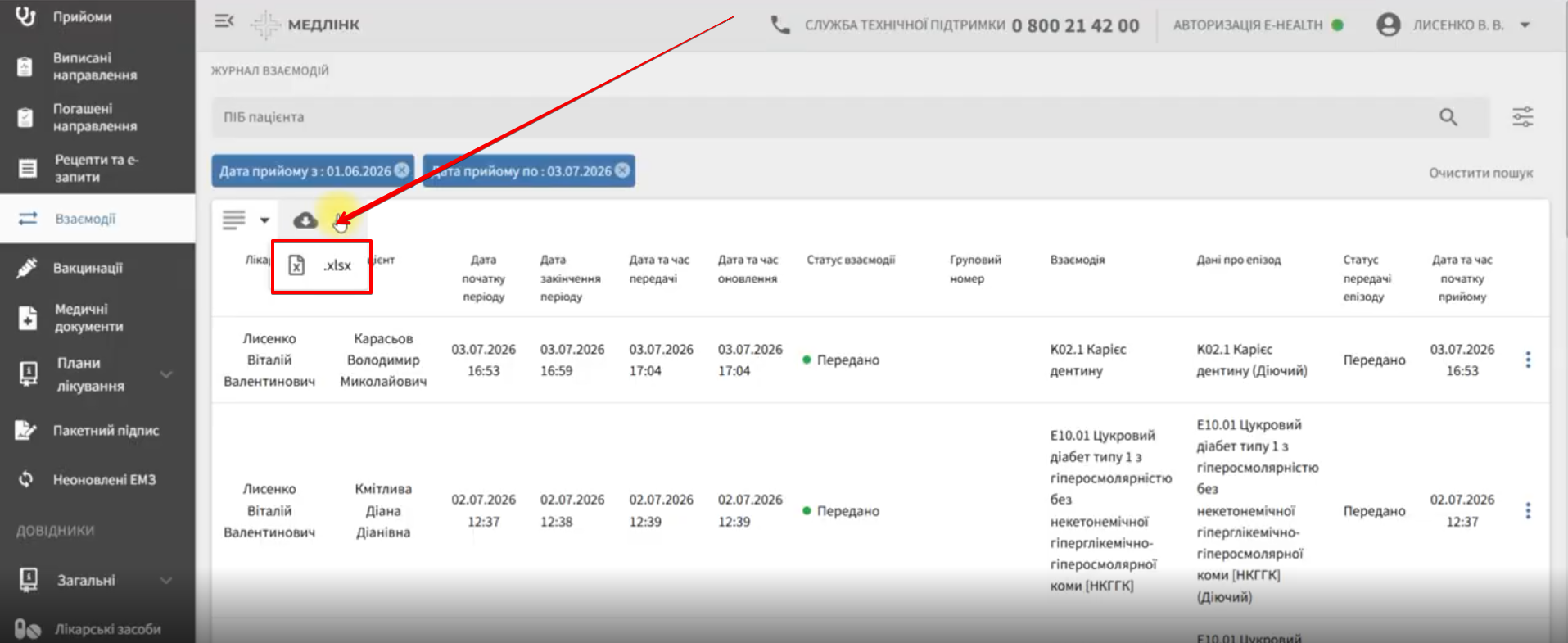
Task: Click the Вакцинації syringe icon
Action: 26,268
